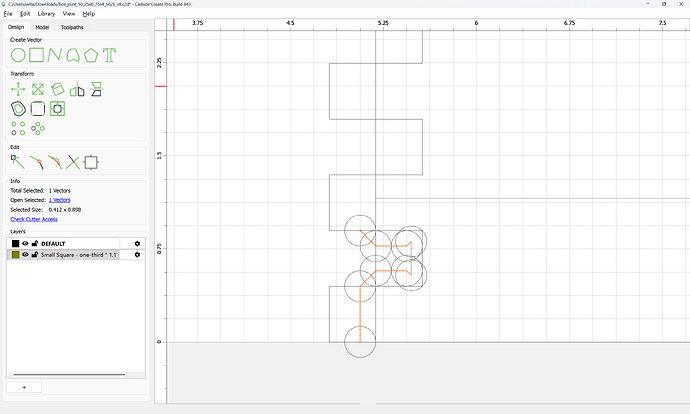Choose the Polyline drawing tool
The height and width of the screenshot is (414, 690).
55,55
